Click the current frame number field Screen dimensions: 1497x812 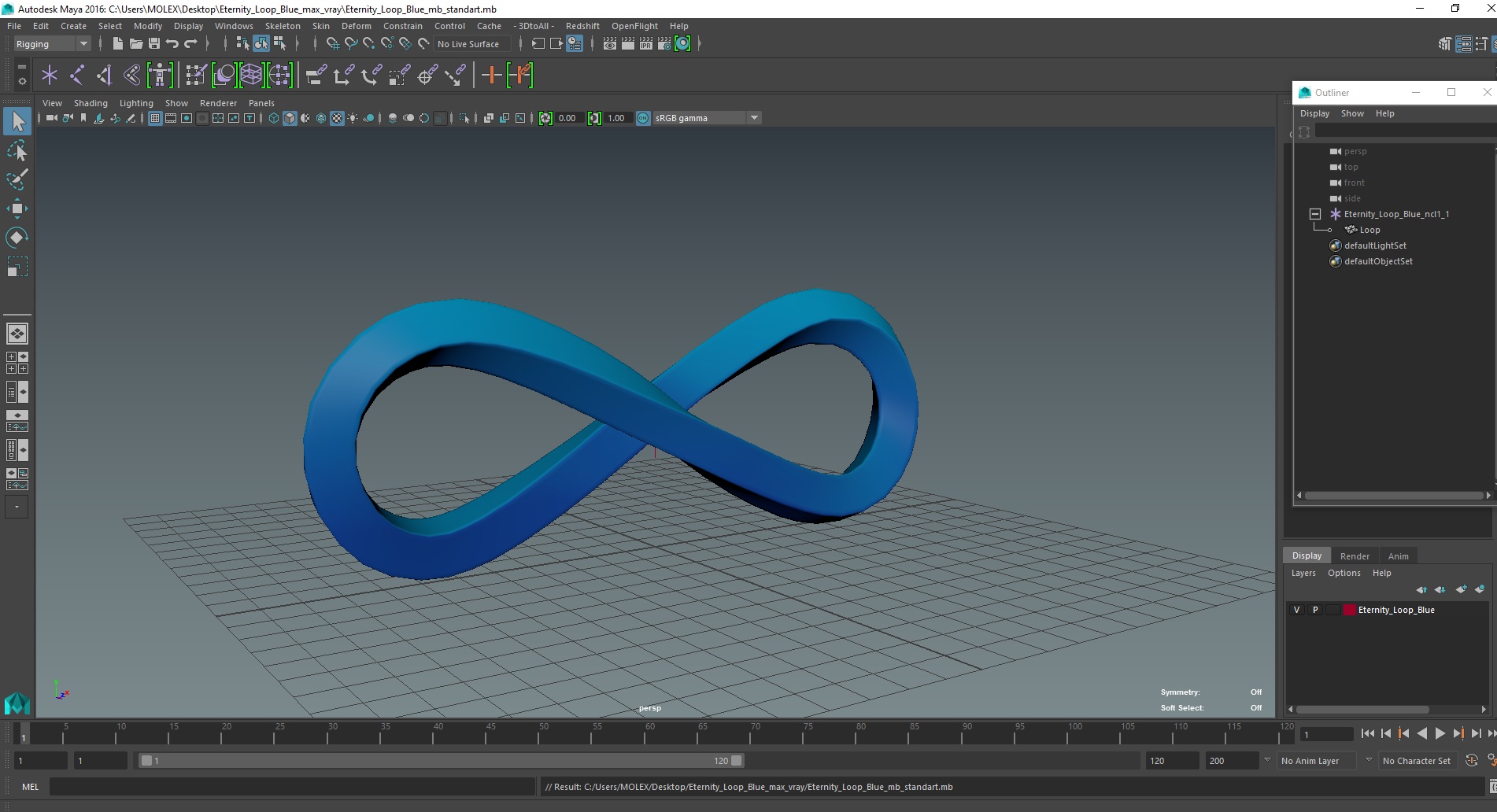coord(1326,735)
